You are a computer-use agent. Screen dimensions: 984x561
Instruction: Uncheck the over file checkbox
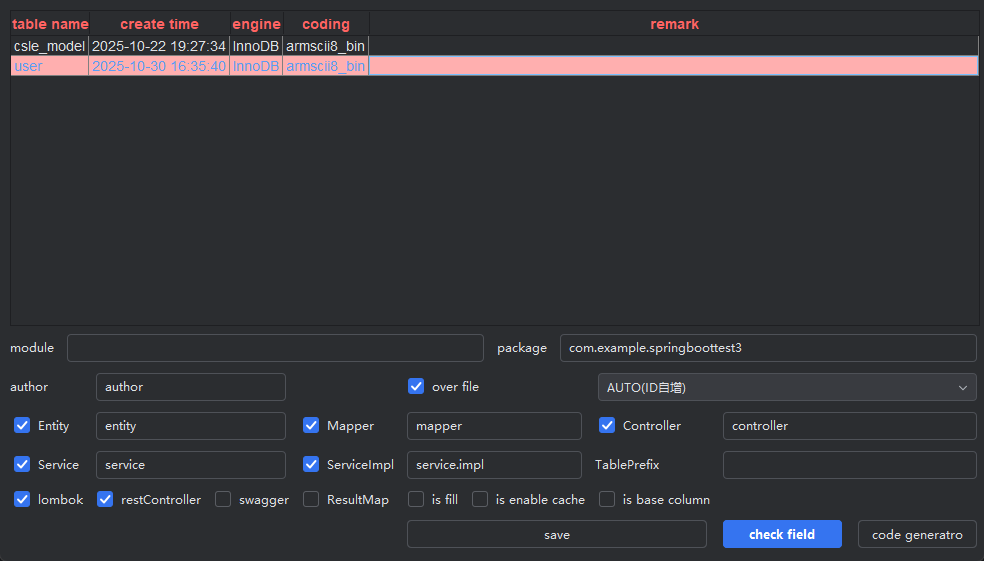point(416,386)
